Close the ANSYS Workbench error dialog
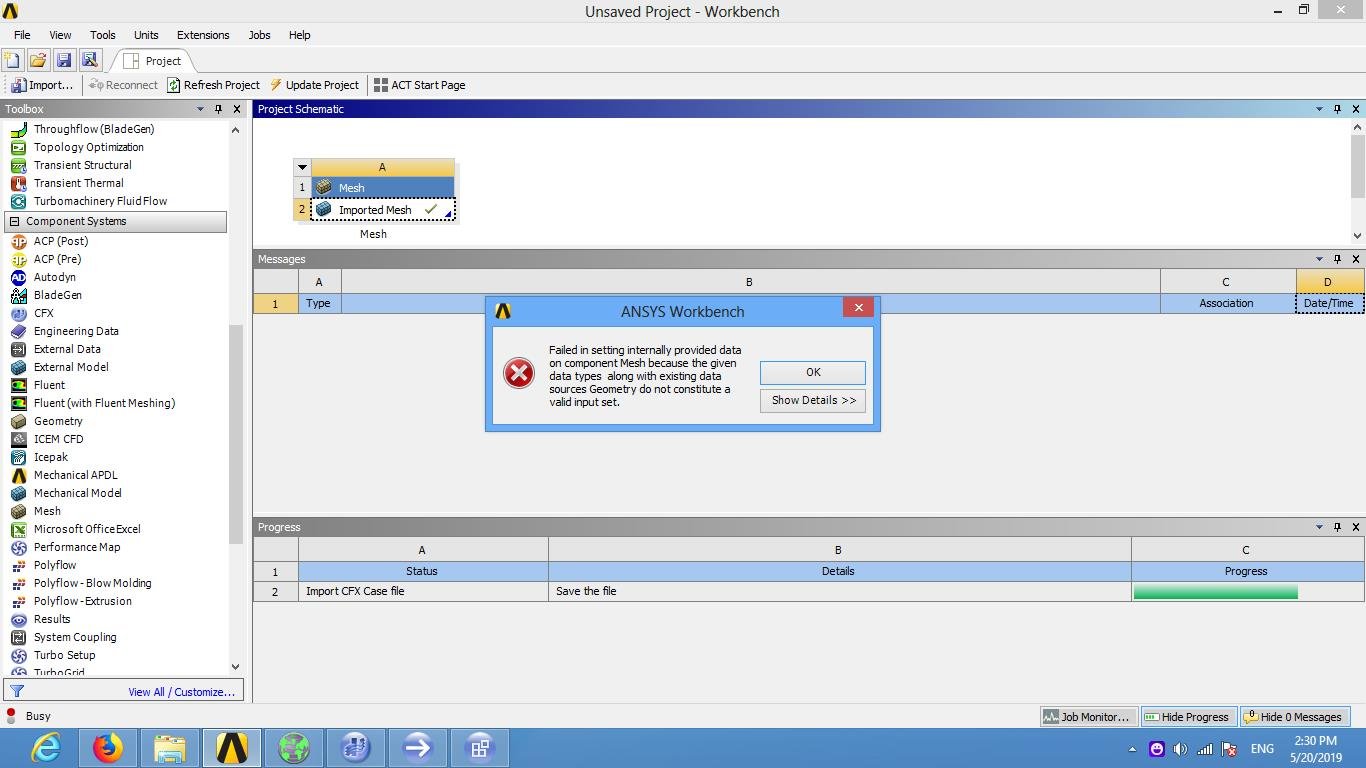 point(858,308)
